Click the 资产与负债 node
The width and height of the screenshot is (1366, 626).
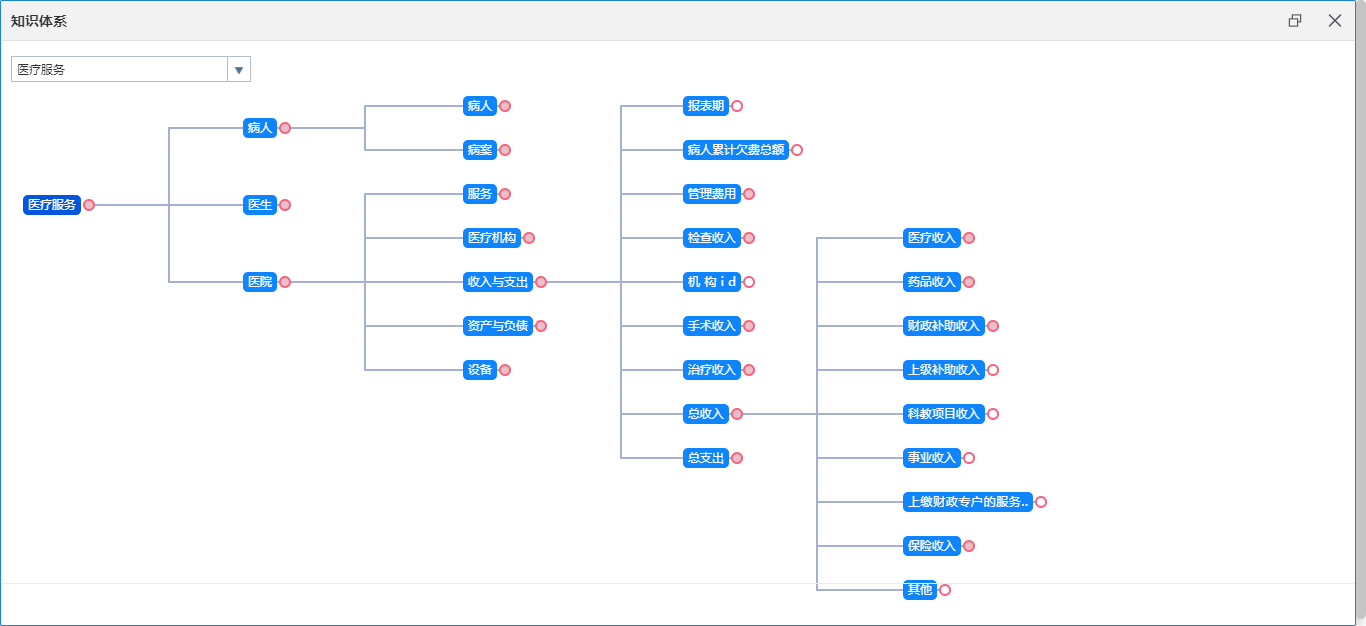coord(497,326)
